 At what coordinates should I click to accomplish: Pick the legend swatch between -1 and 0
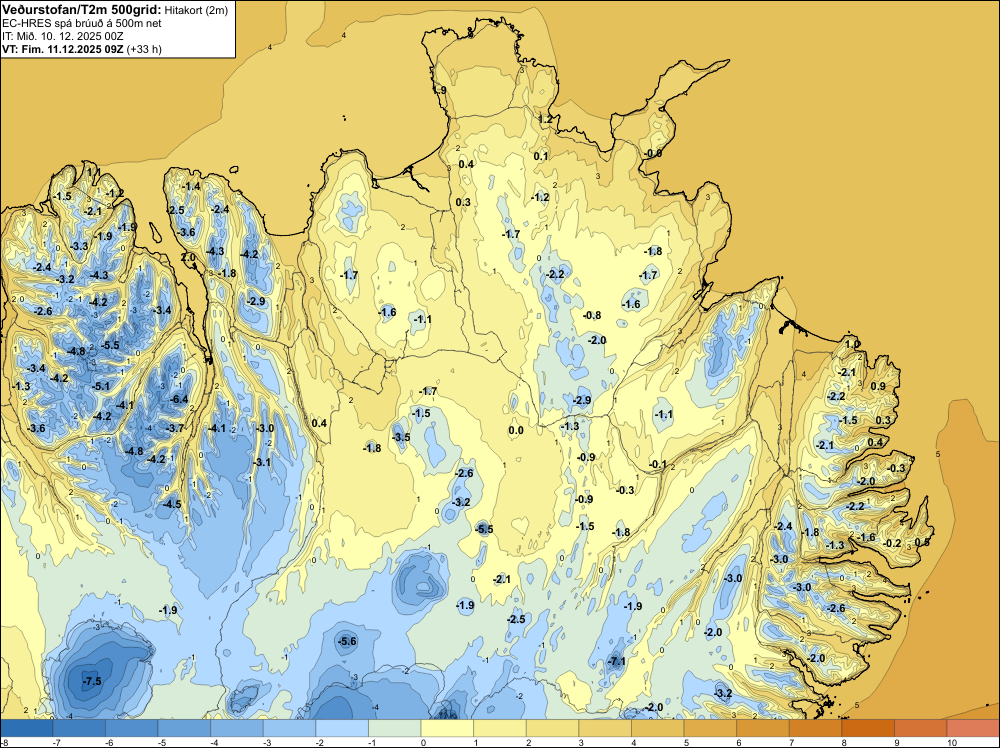point(395,728)
